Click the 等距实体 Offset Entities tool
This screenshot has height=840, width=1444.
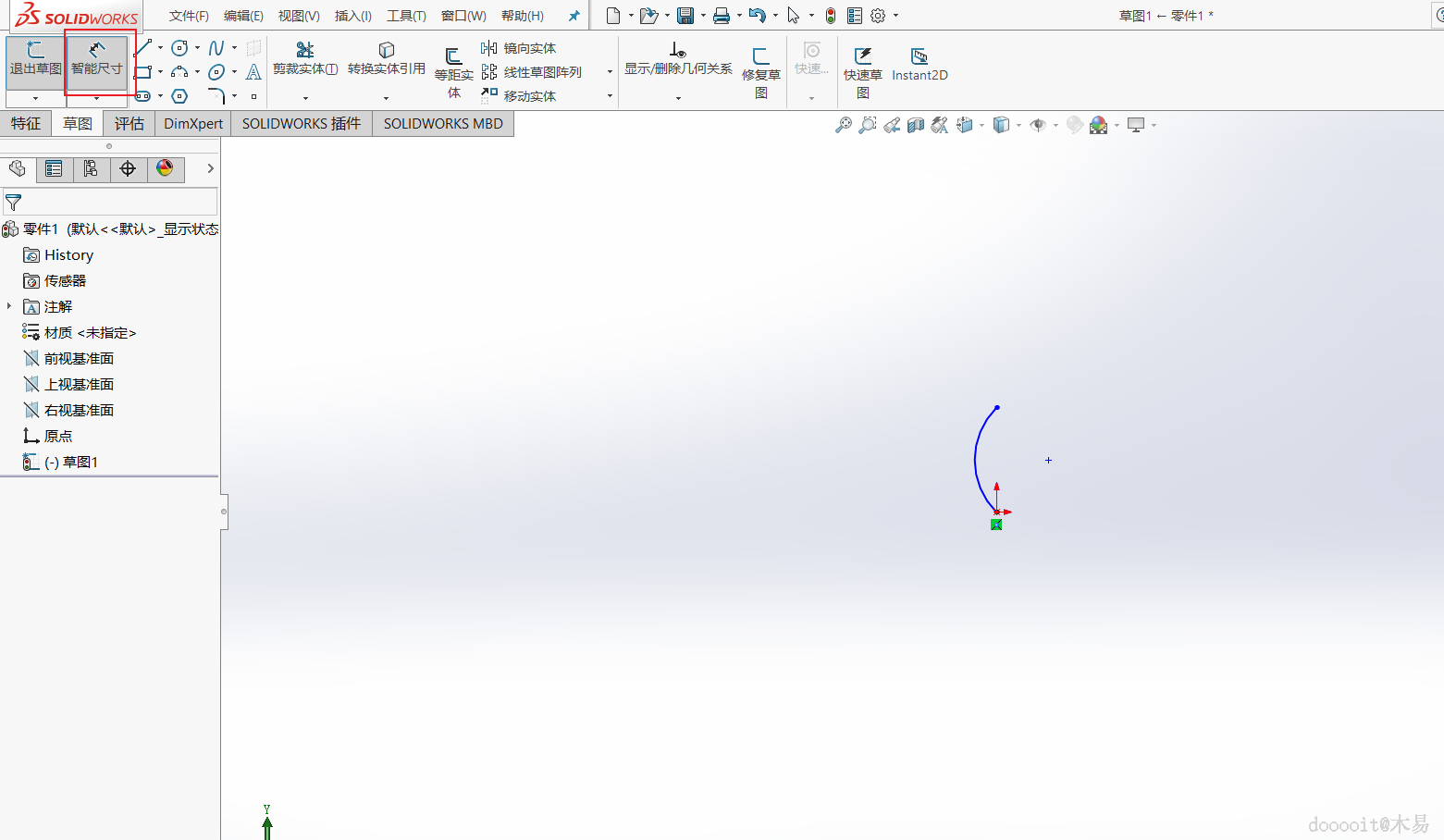pyautogui.click(x=453, y=72)
